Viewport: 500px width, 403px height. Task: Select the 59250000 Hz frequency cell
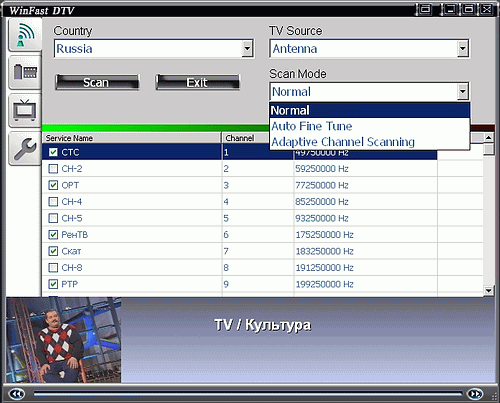366,169
